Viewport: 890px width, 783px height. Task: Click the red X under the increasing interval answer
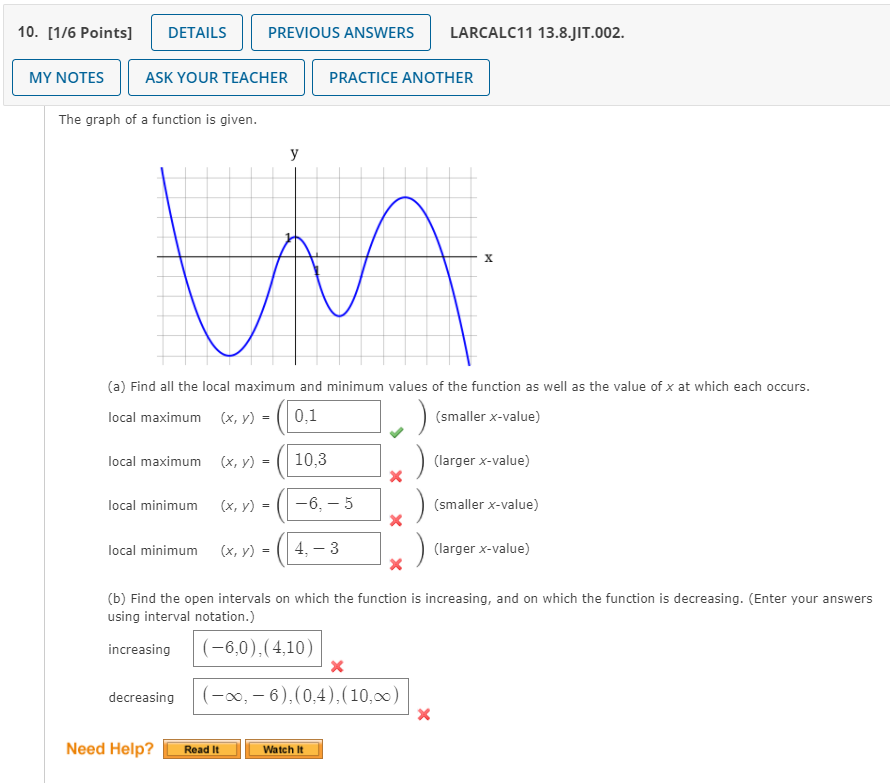point(336,665)
